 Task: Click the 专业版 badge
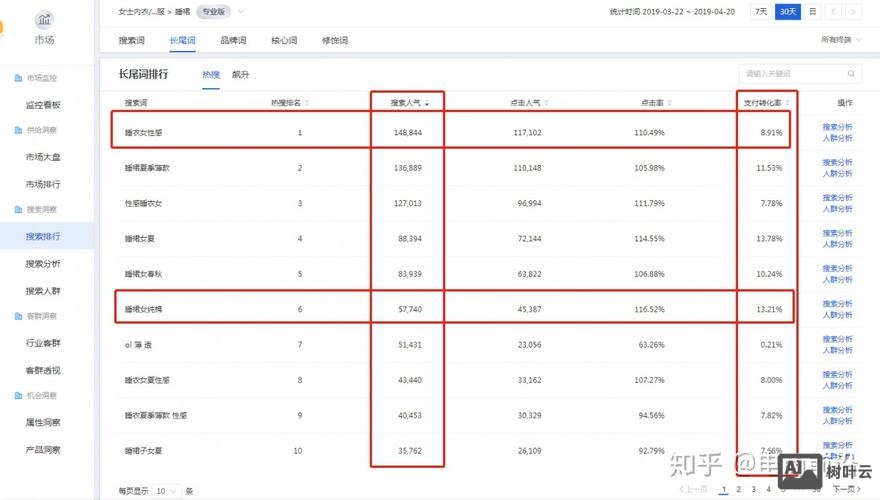[x=213, y=11]
